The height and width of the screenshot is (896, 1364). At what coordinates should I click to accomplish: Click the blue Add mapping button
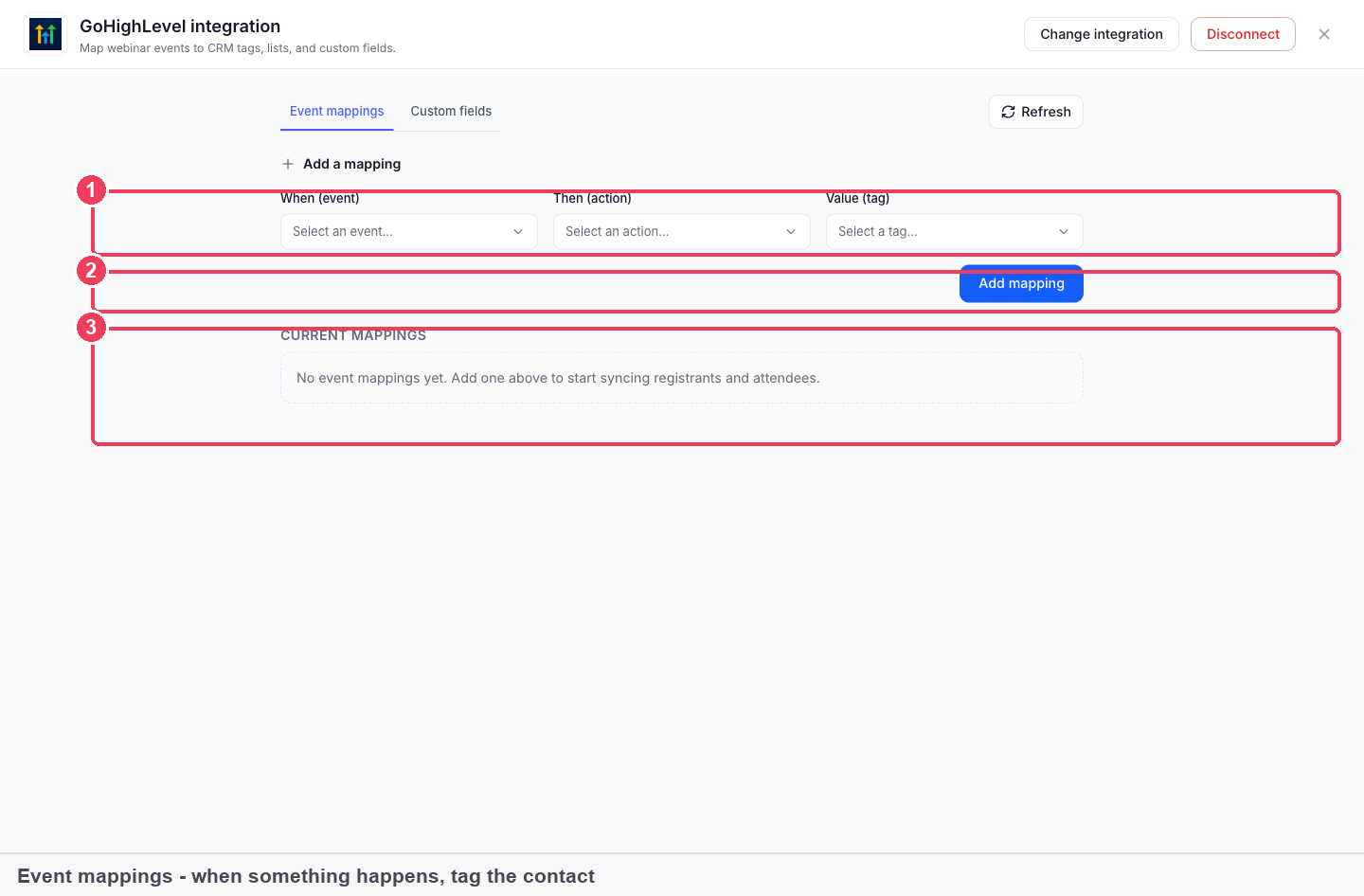[1021, 283]
